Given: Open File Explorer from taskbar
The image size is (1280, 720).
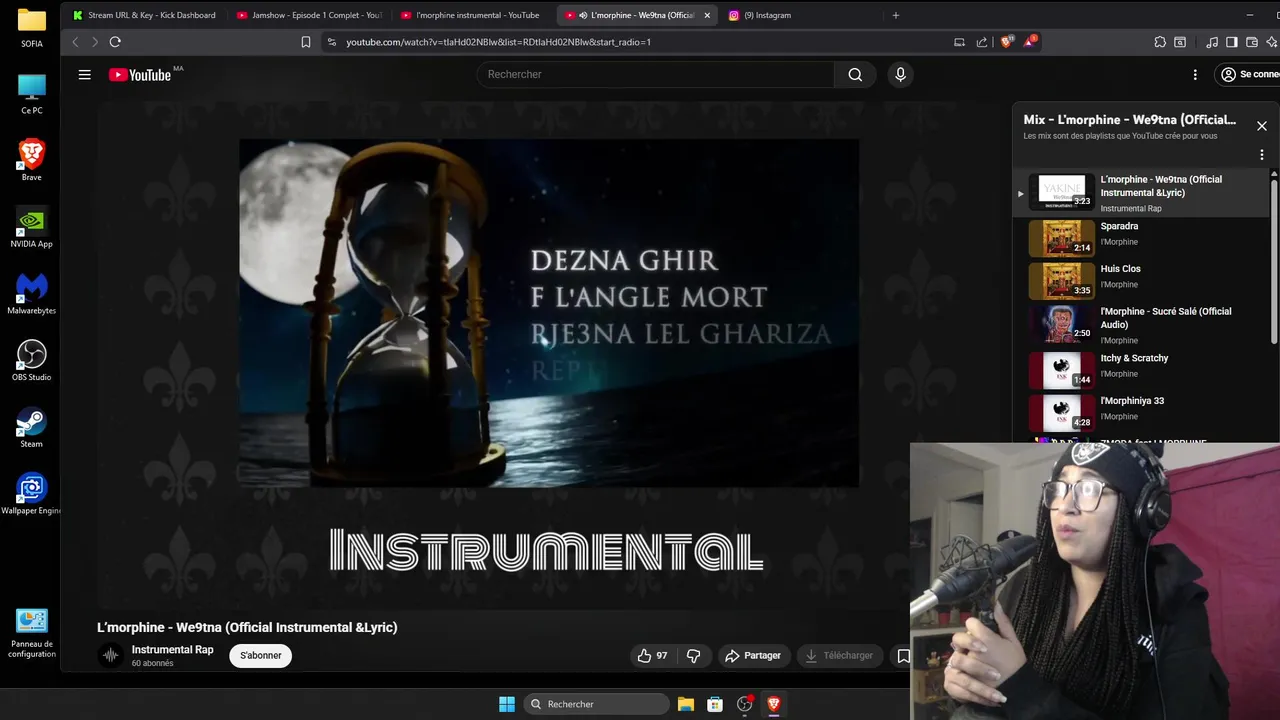Looking at the screenshot, I should point(686,704).
